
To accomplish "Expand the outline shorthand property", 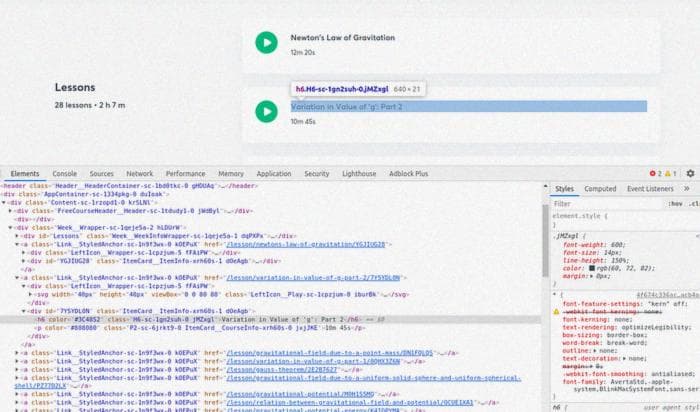I will click(595, 351).
